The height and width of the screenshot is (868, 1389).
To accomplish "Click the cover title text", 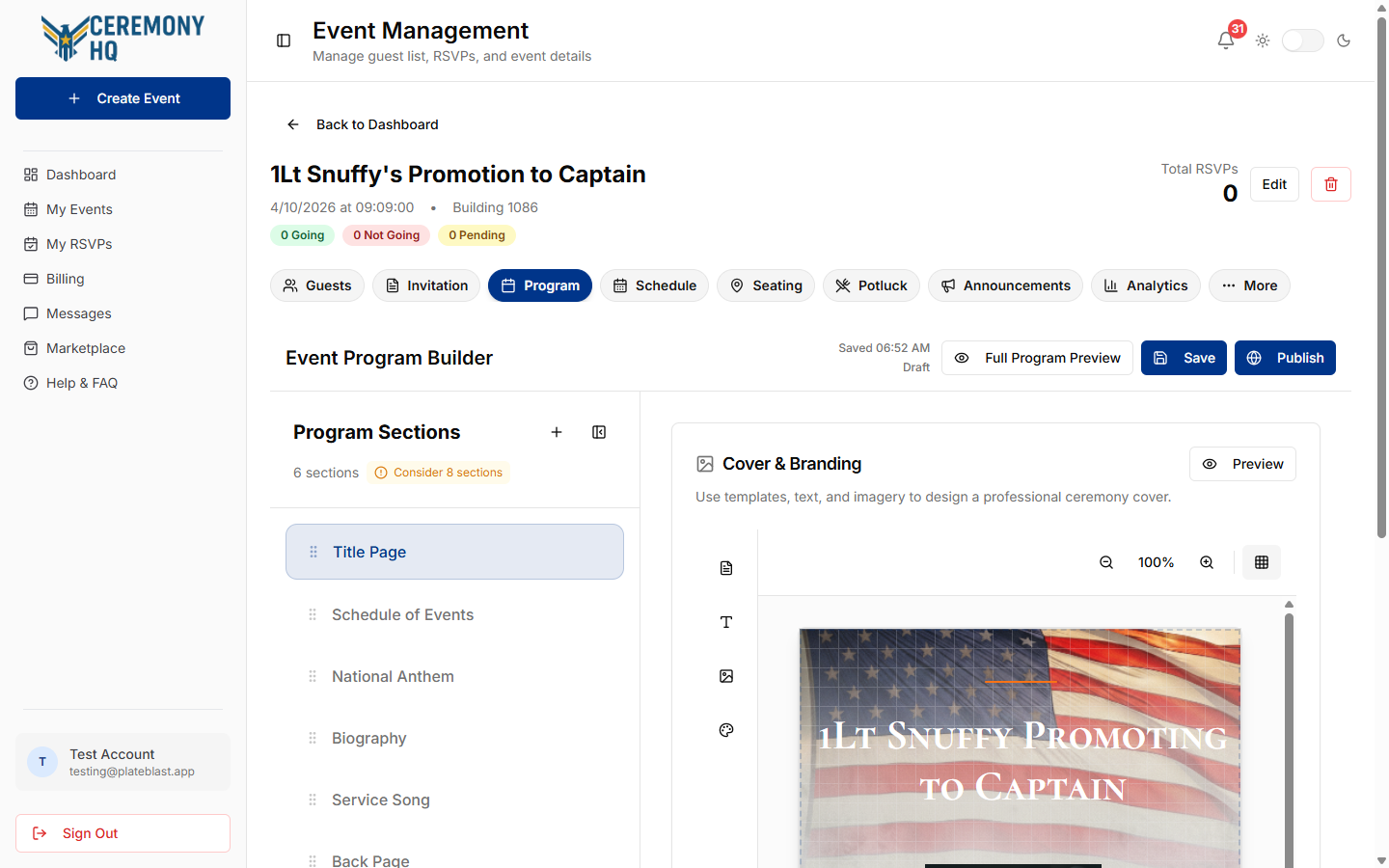I will 1021,762.
